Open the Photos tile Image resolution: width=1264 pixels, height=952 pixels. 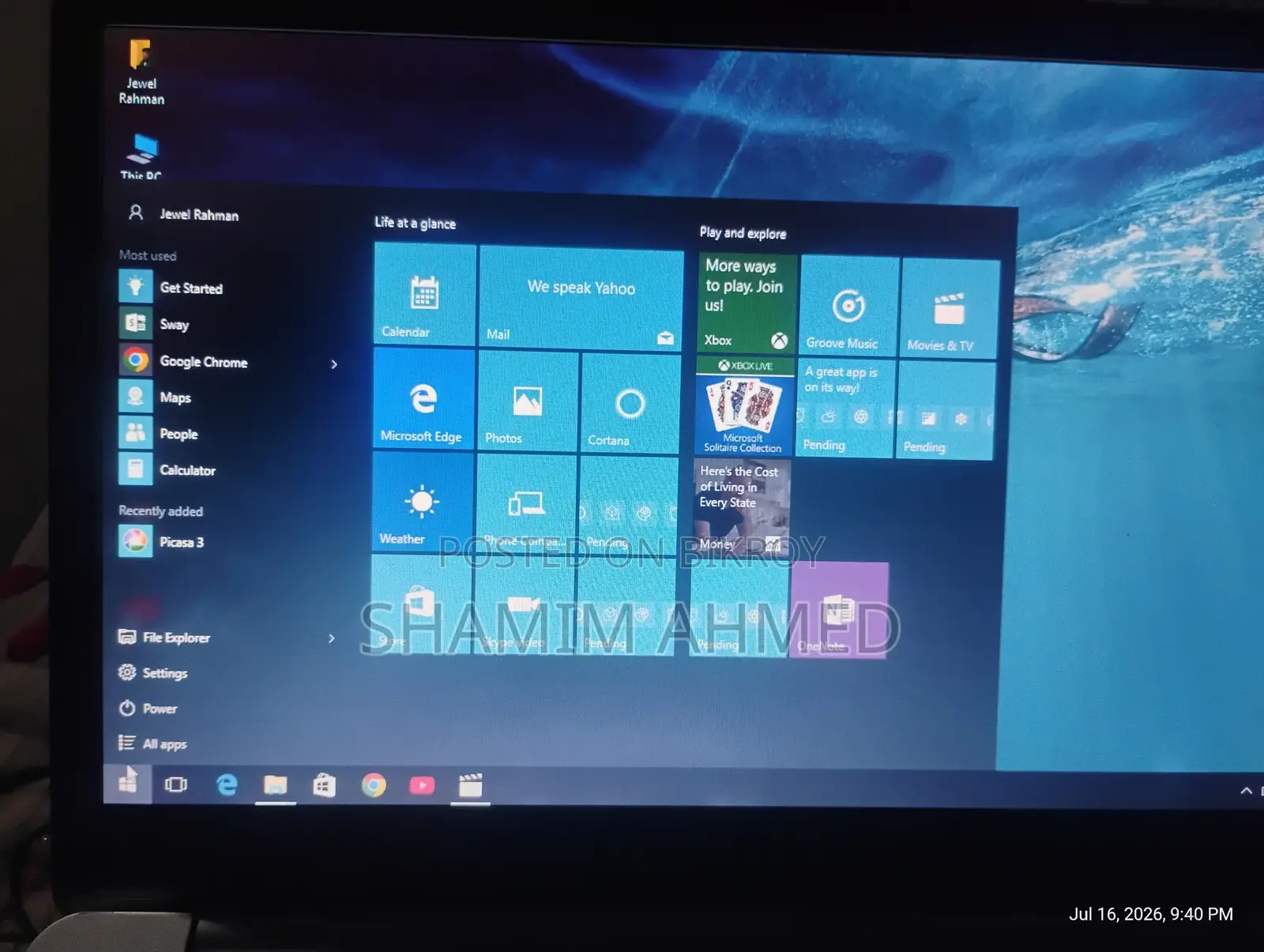point(527,402)
